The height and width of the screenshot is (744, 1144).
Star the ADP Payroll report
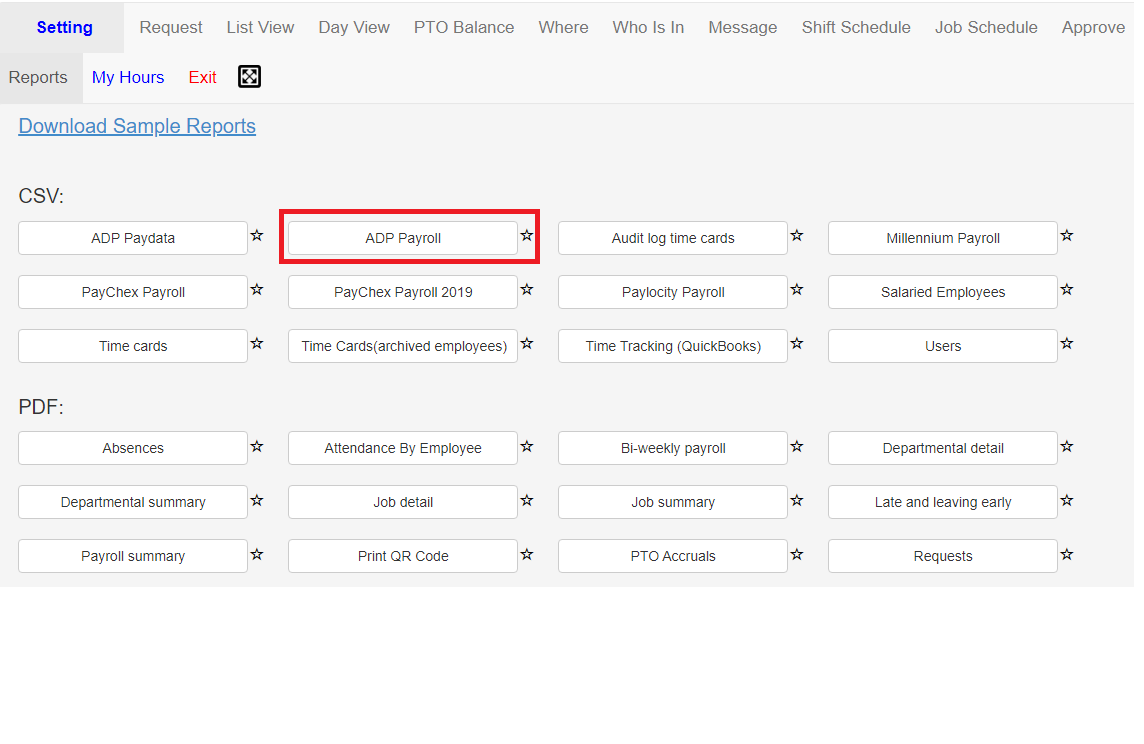coord(527,236)
